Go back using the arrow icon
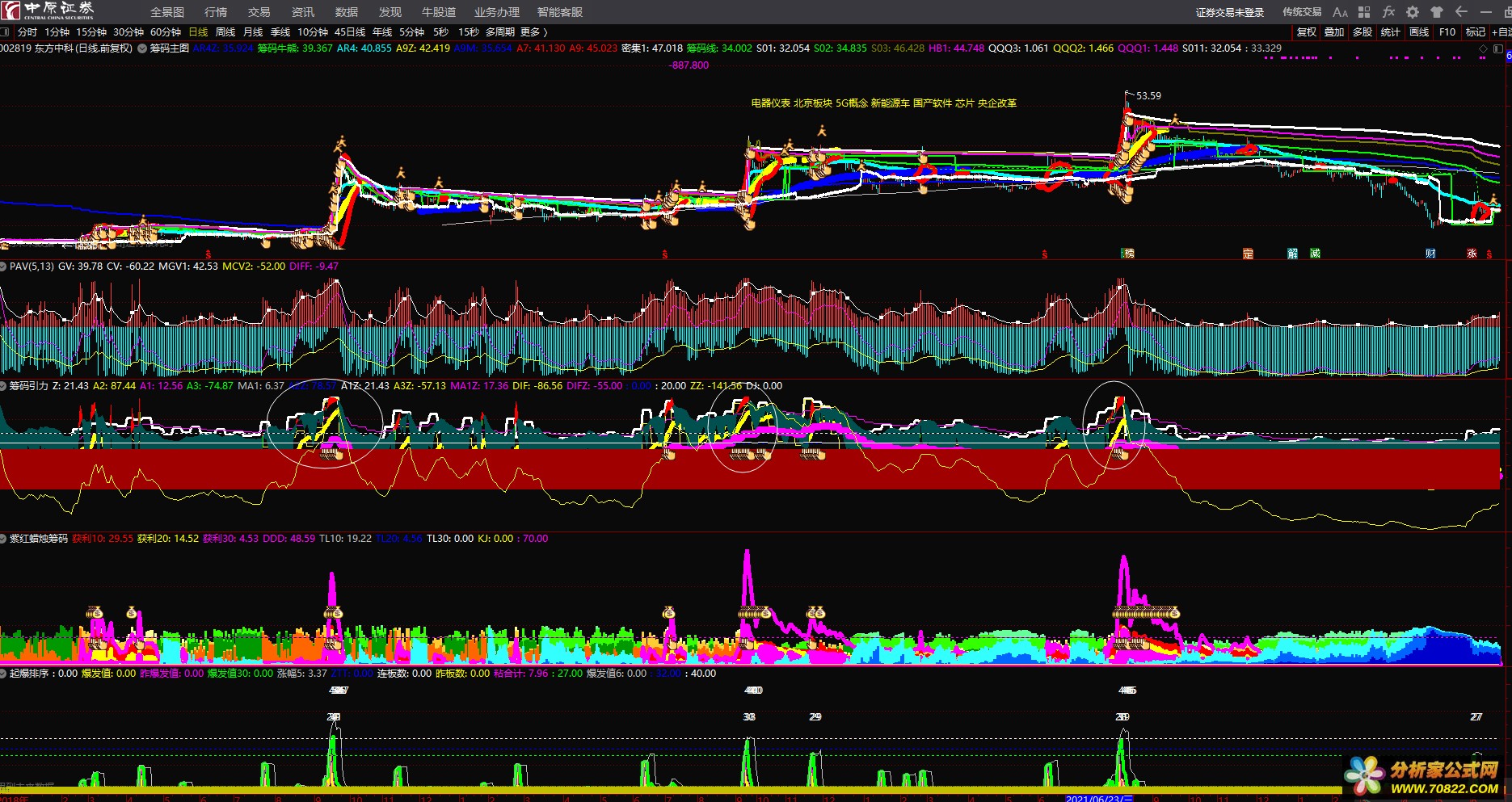Image resolution: width=1512 pixels, height=802 pixels. click(1461, 12)
